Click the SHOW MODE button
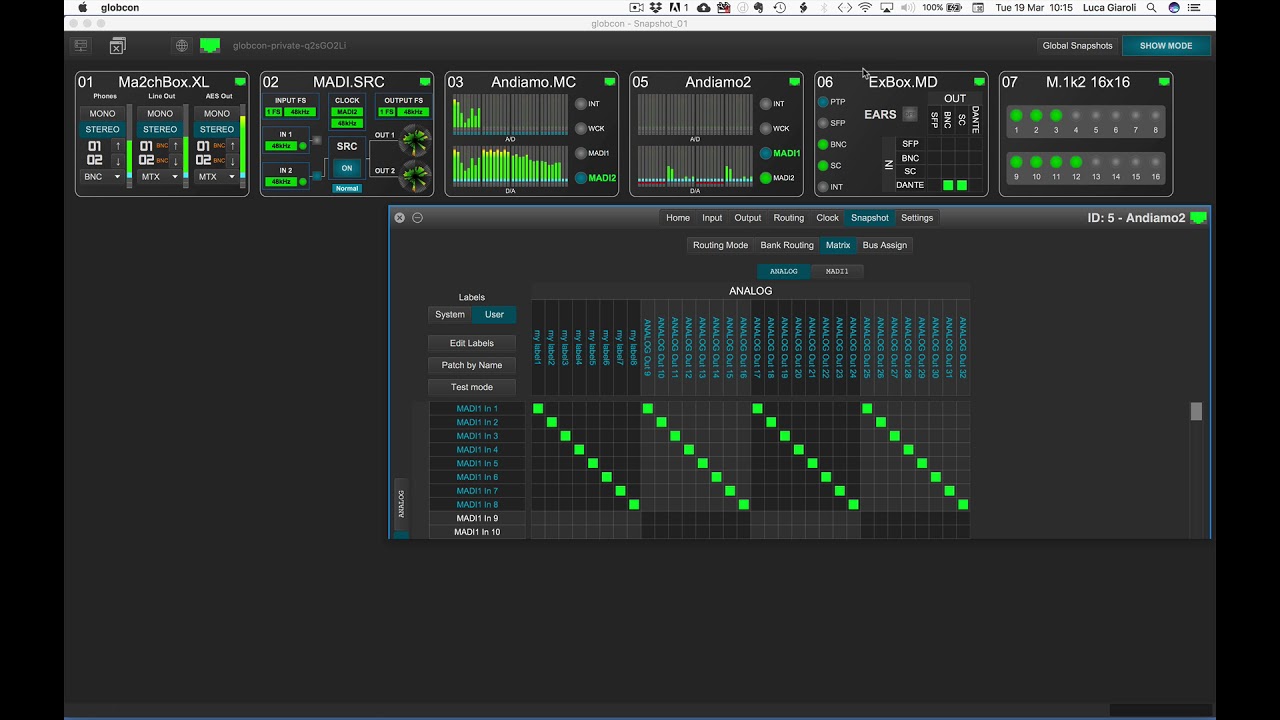 click(1166, 46)
